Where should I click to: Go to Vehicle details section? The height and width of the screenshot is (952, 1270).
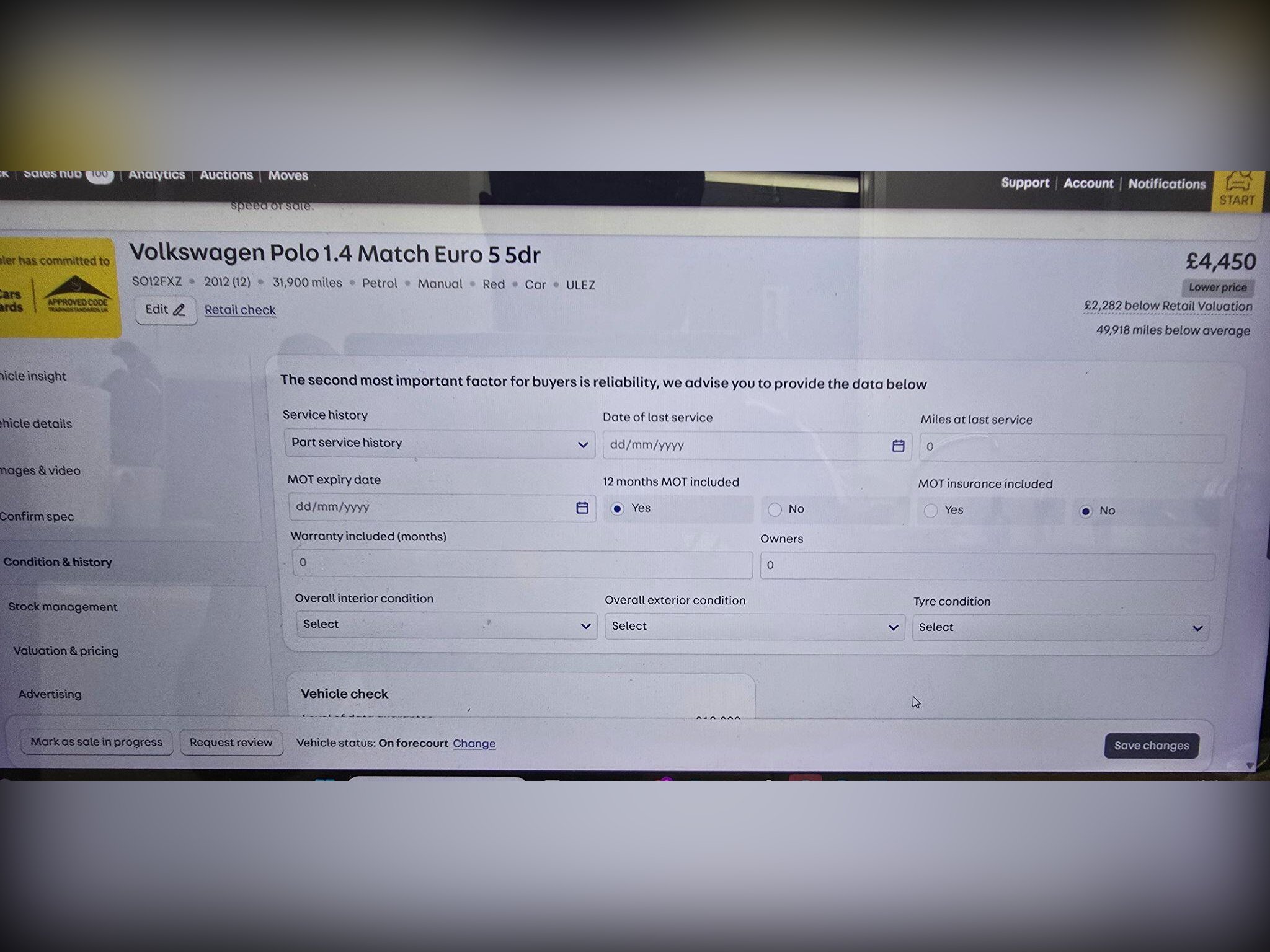tap(36, 424)
